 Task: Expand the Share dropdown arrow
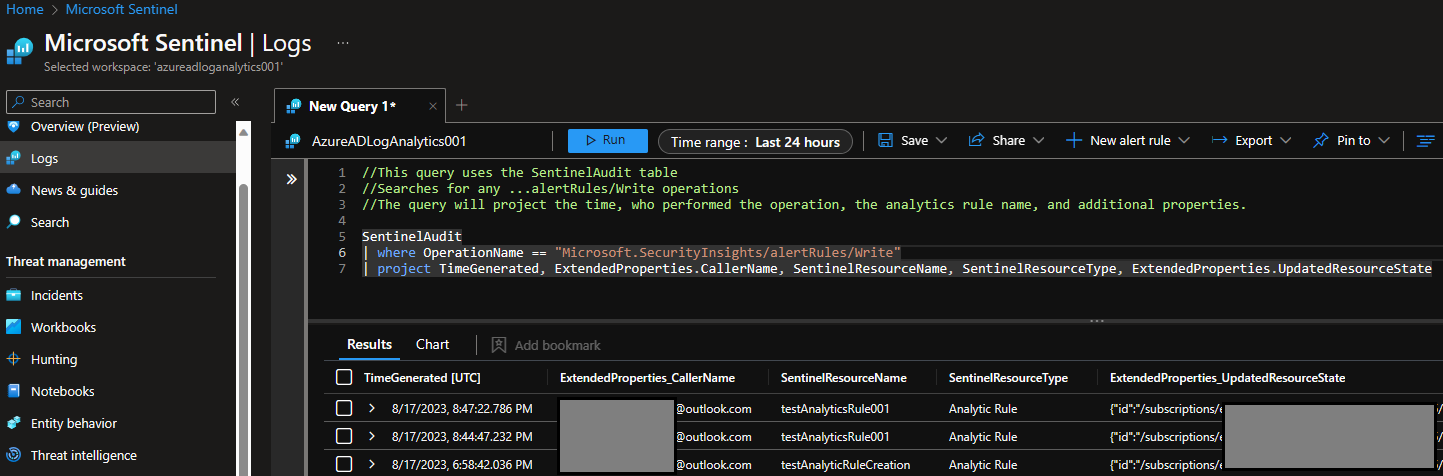click(x=1038, y=141)
